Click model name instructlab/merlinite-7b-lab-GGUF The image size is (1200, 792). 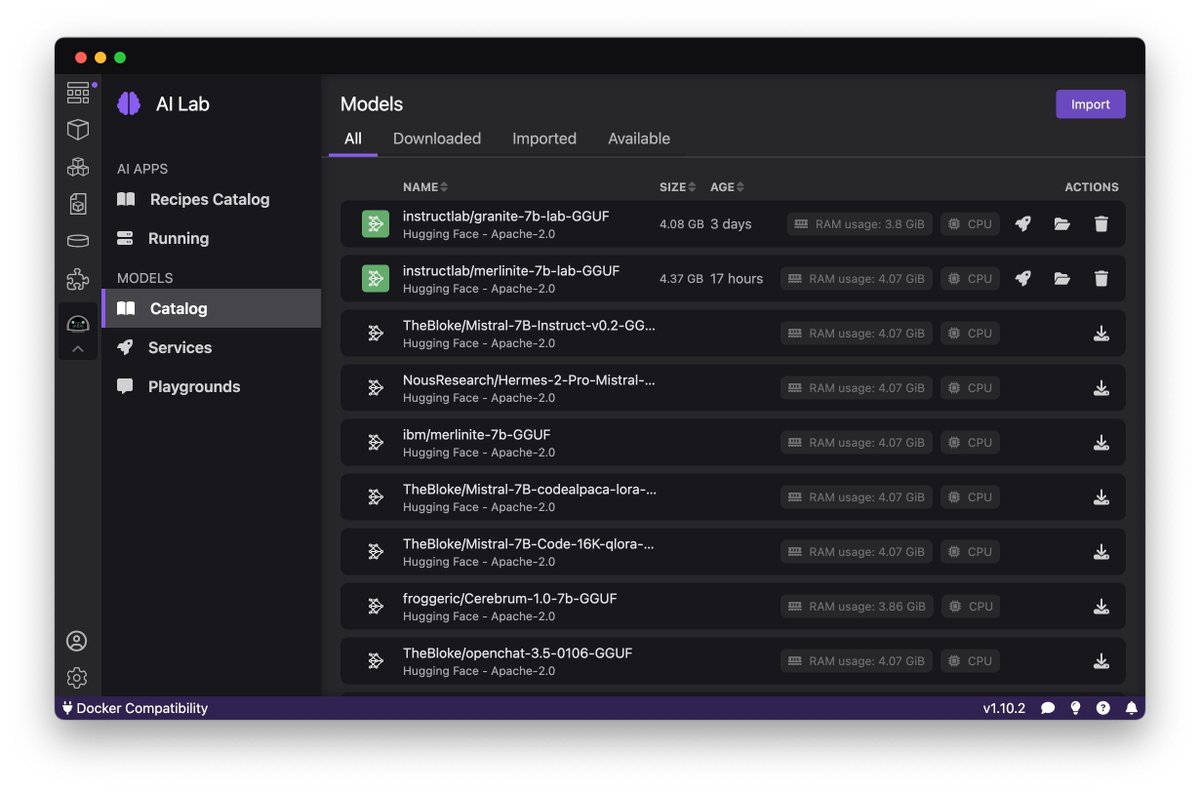(511, 271)
